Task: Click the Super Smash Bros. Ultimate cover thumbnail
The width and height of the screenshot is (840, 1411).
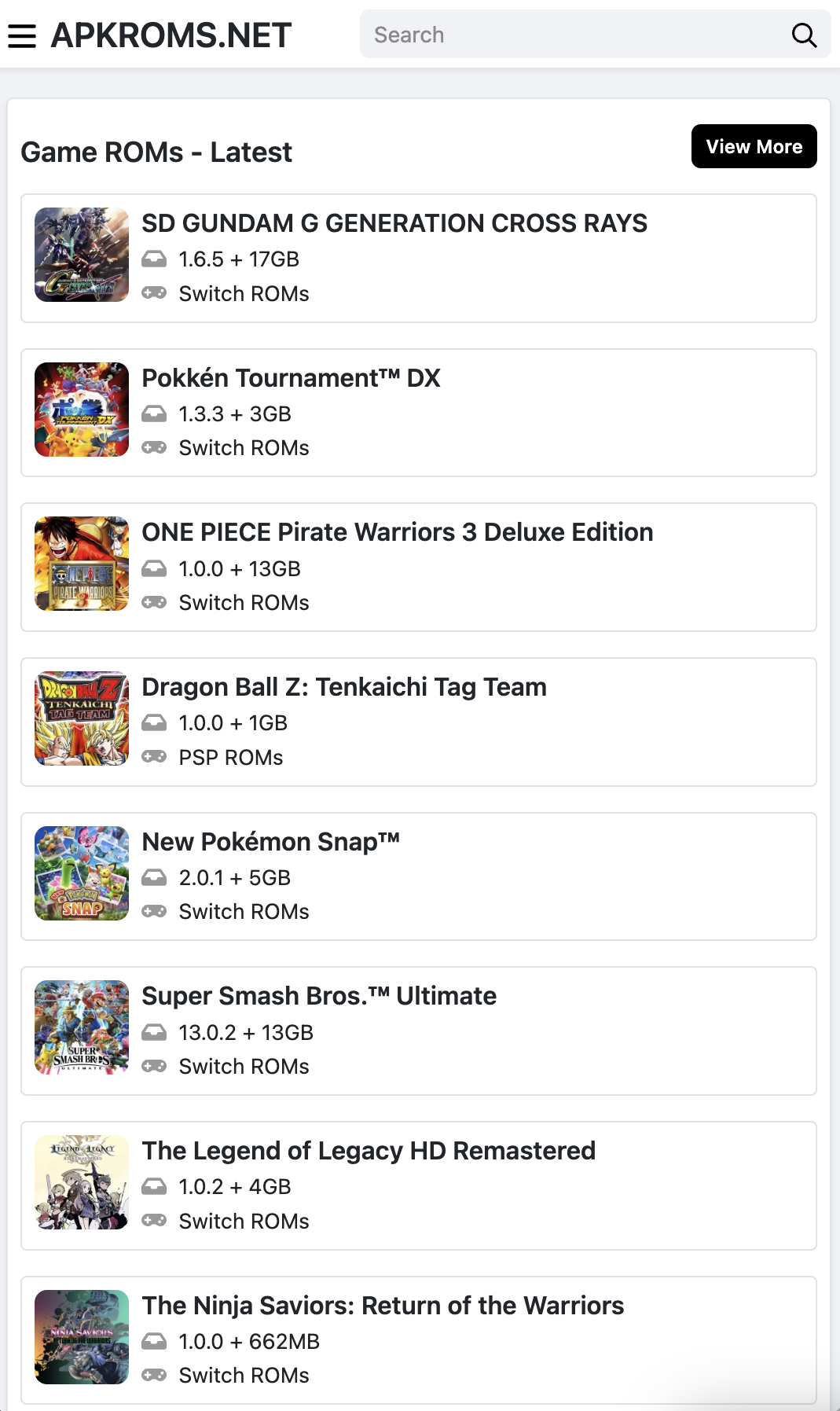Action: 82,1027
